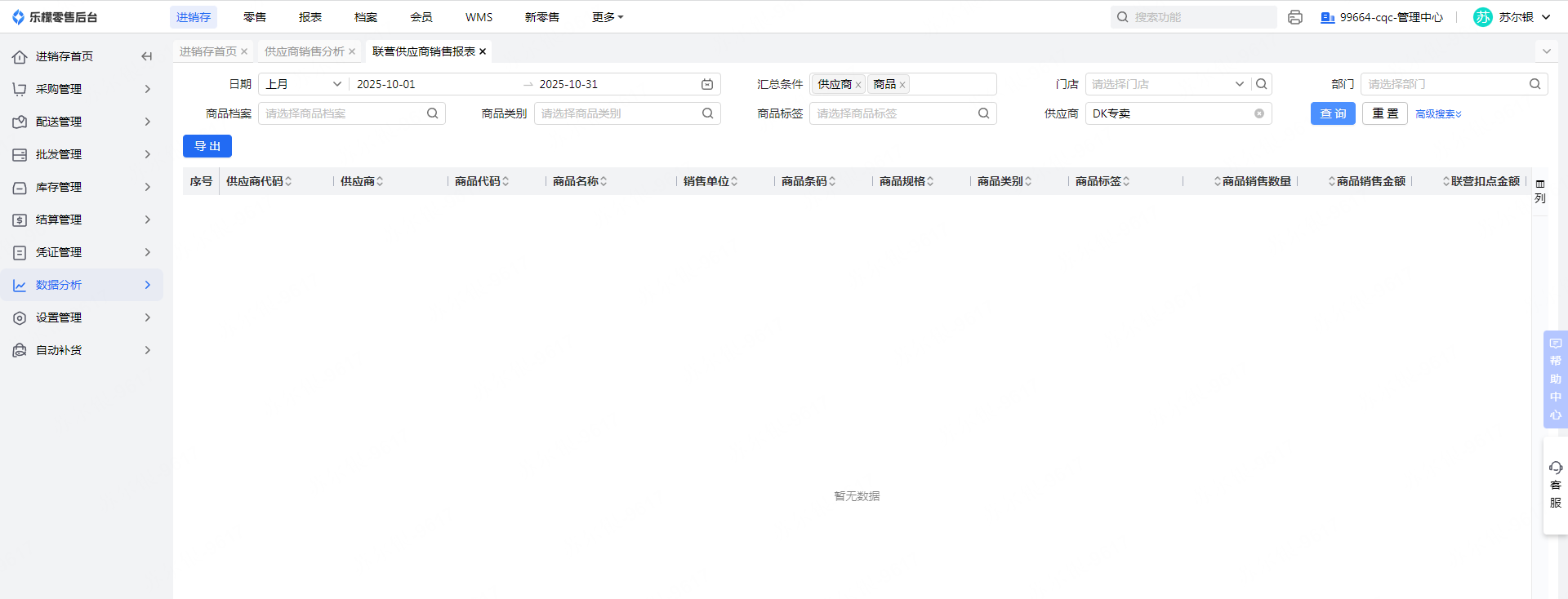This screenshot has width=1568, height=599.
Task: Open the 上月 date preset dropdown
Action: pyautogui.click(x=304, y=84)
